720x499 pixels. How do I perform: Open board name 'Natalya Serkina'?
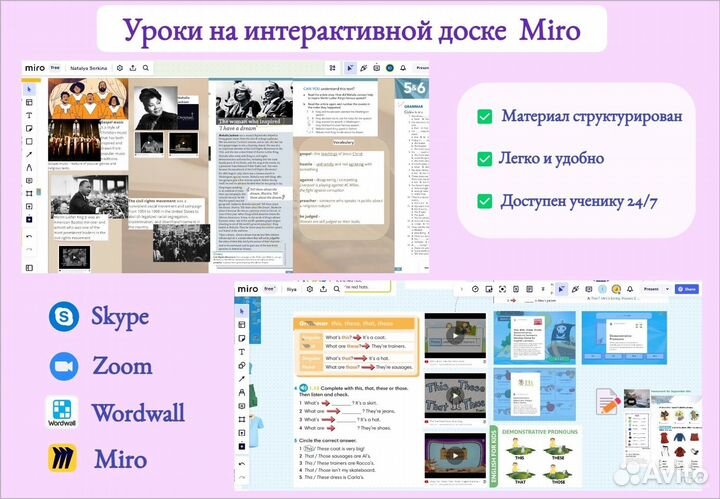click(x=89, y=68)
